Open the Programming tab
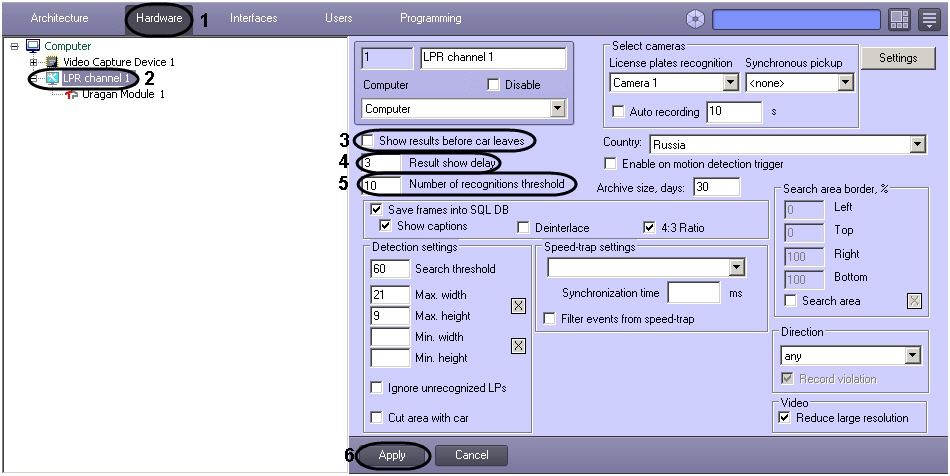 tap(430, 18)
